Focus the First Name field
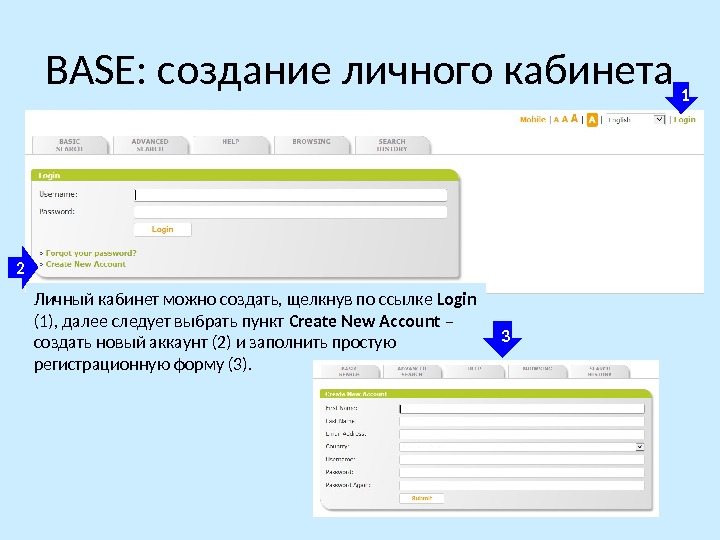Image resolution: width=720 pixels, height=540 pixels. click(522, 409)
